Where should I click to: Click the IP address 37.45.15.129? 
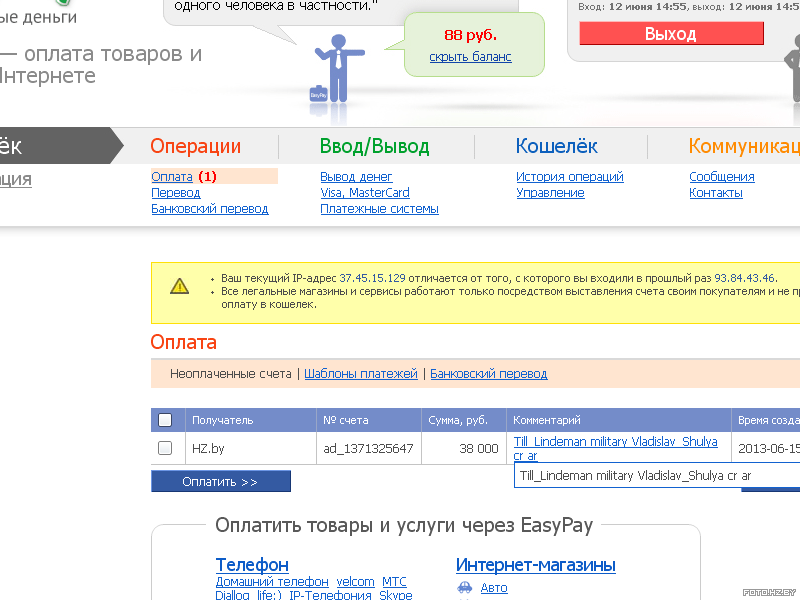click(372, 278)
